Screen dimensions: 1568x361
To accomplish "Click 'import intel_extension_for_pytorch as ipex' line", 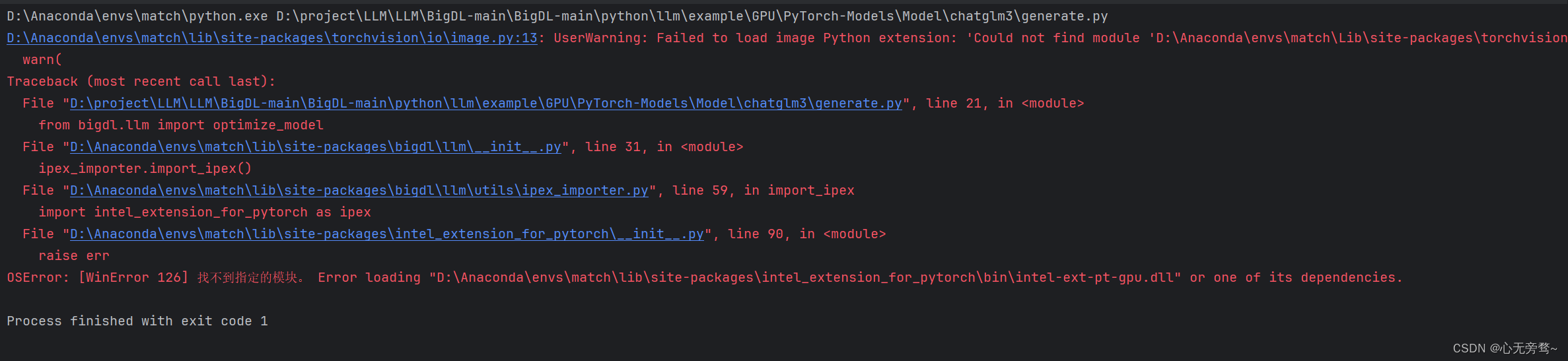I will click(x=205, y=212).
